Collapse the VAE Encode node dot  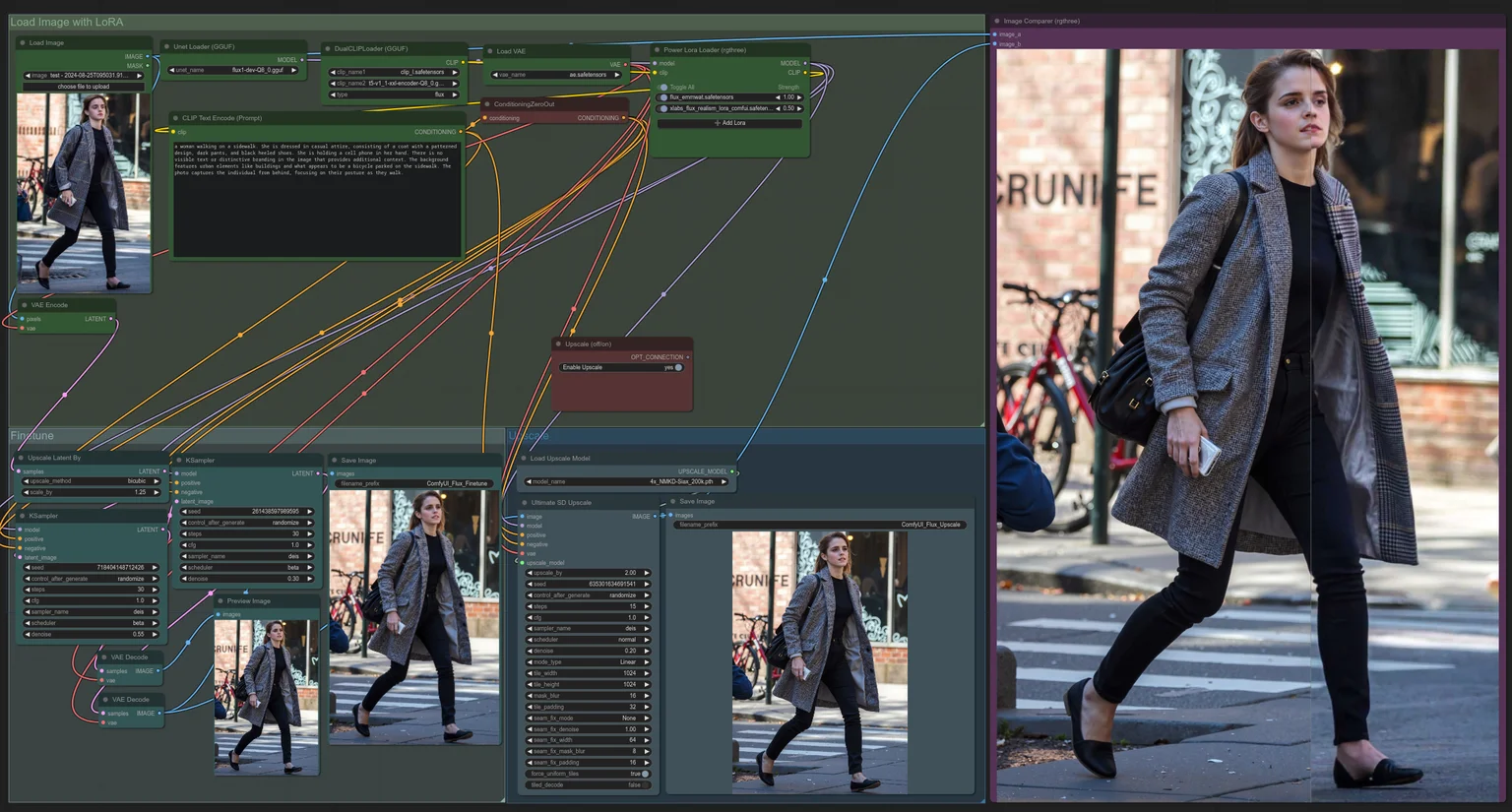point(24,305)
